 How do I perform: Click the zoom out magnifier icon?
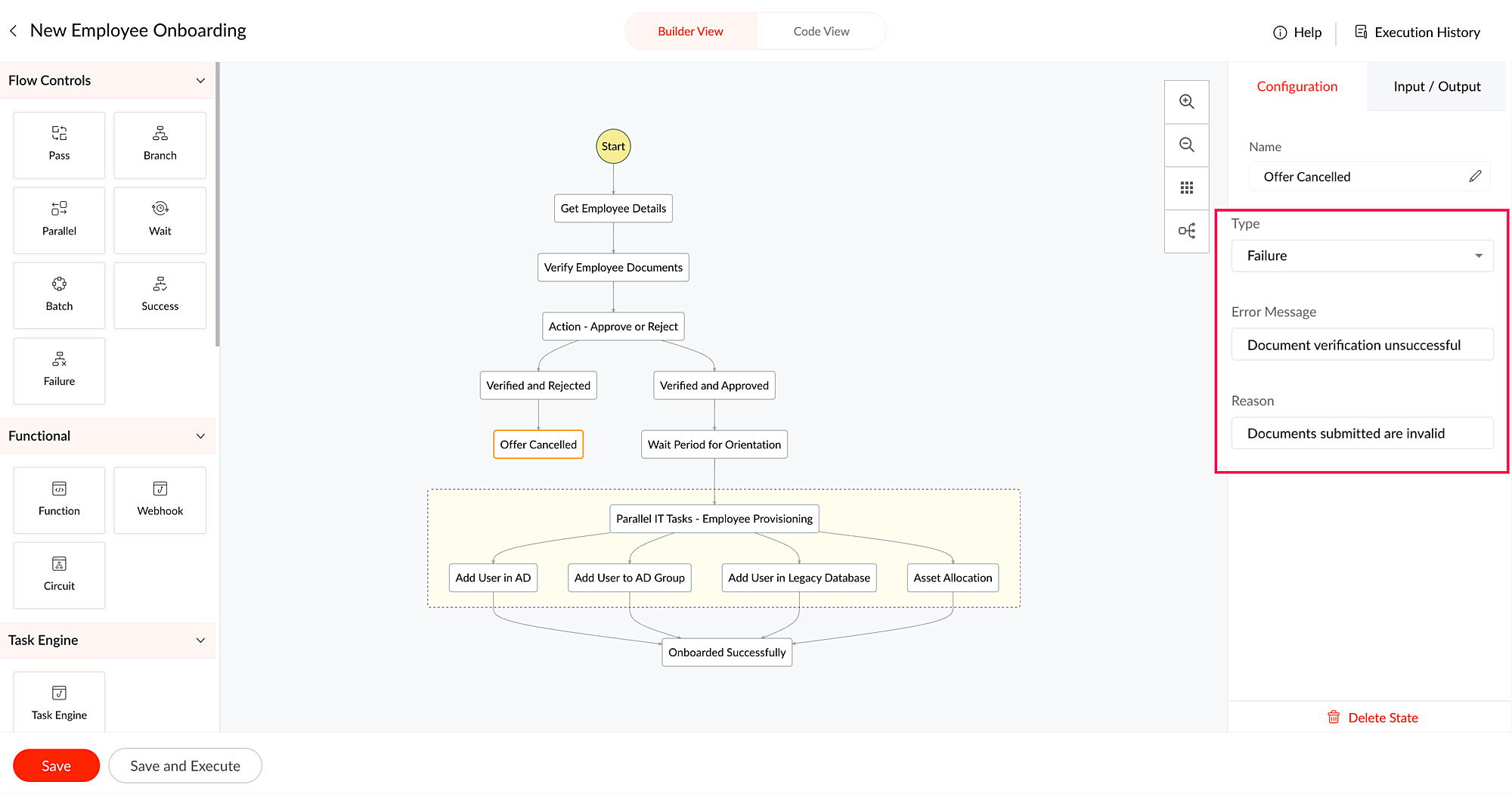pyautogui.click(x=1187, y=144)
